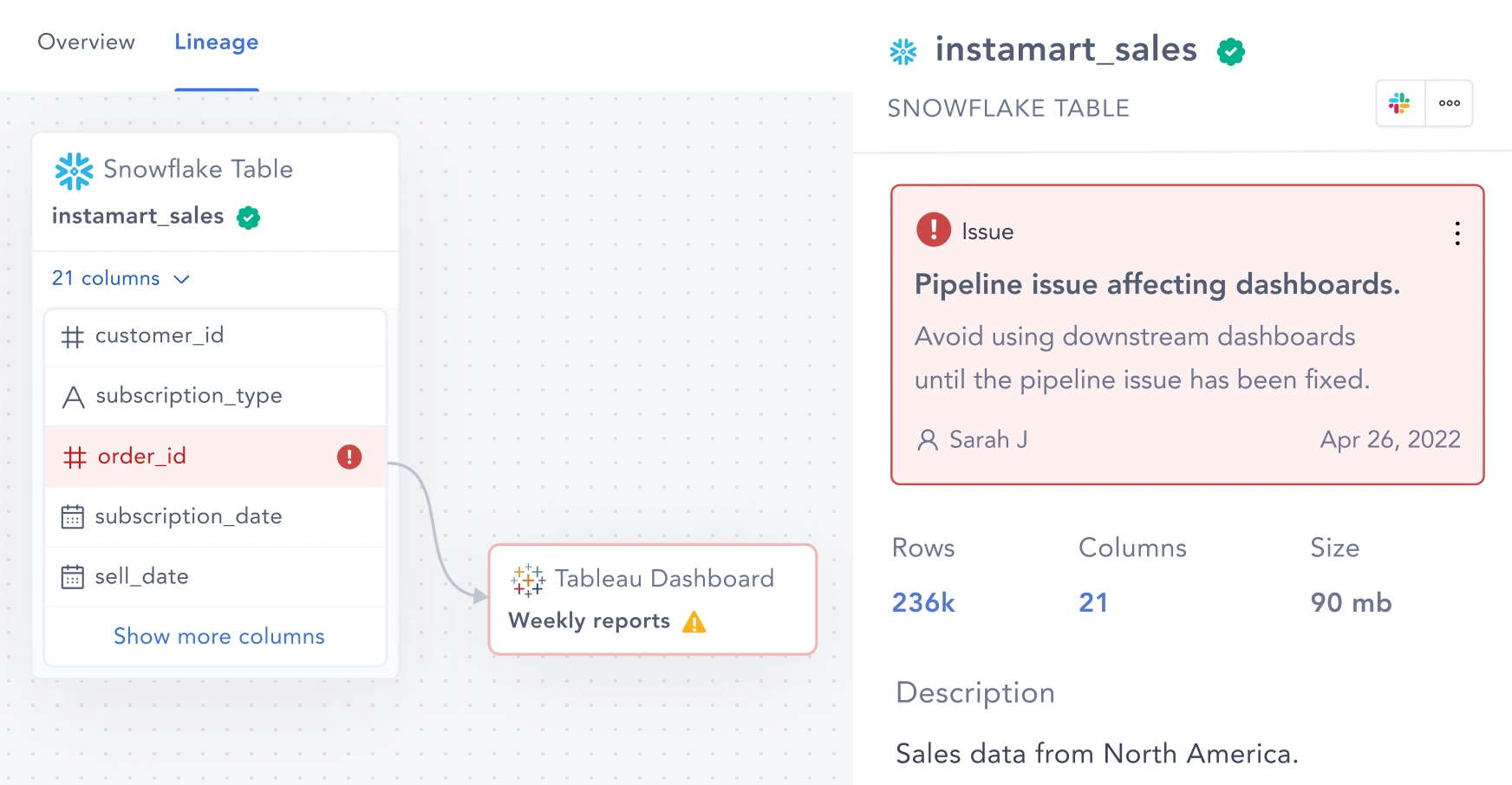This screenshot has width=1512, height=785.
Task: Click the Apr 26, 2022 date
Action: 1390,440
